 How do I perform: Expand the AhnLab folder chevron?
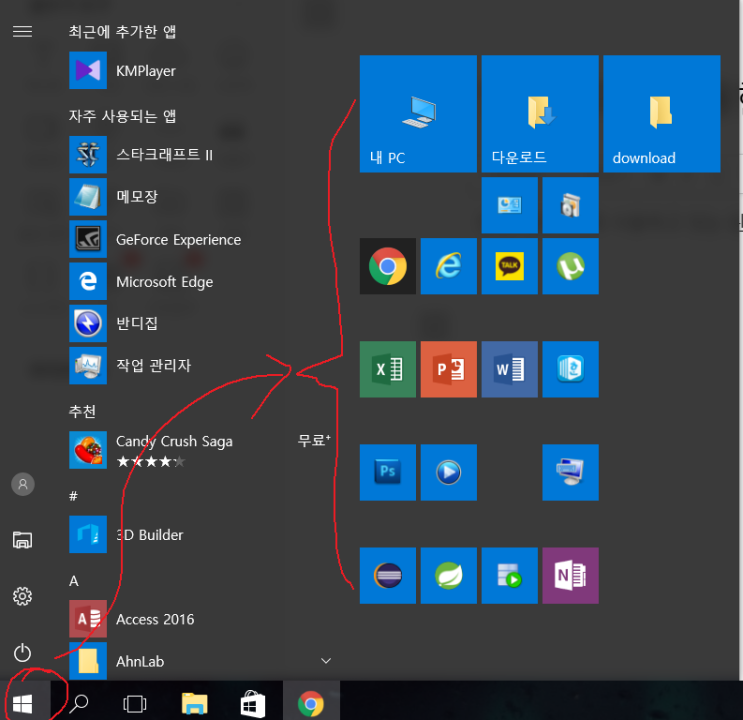326,661
